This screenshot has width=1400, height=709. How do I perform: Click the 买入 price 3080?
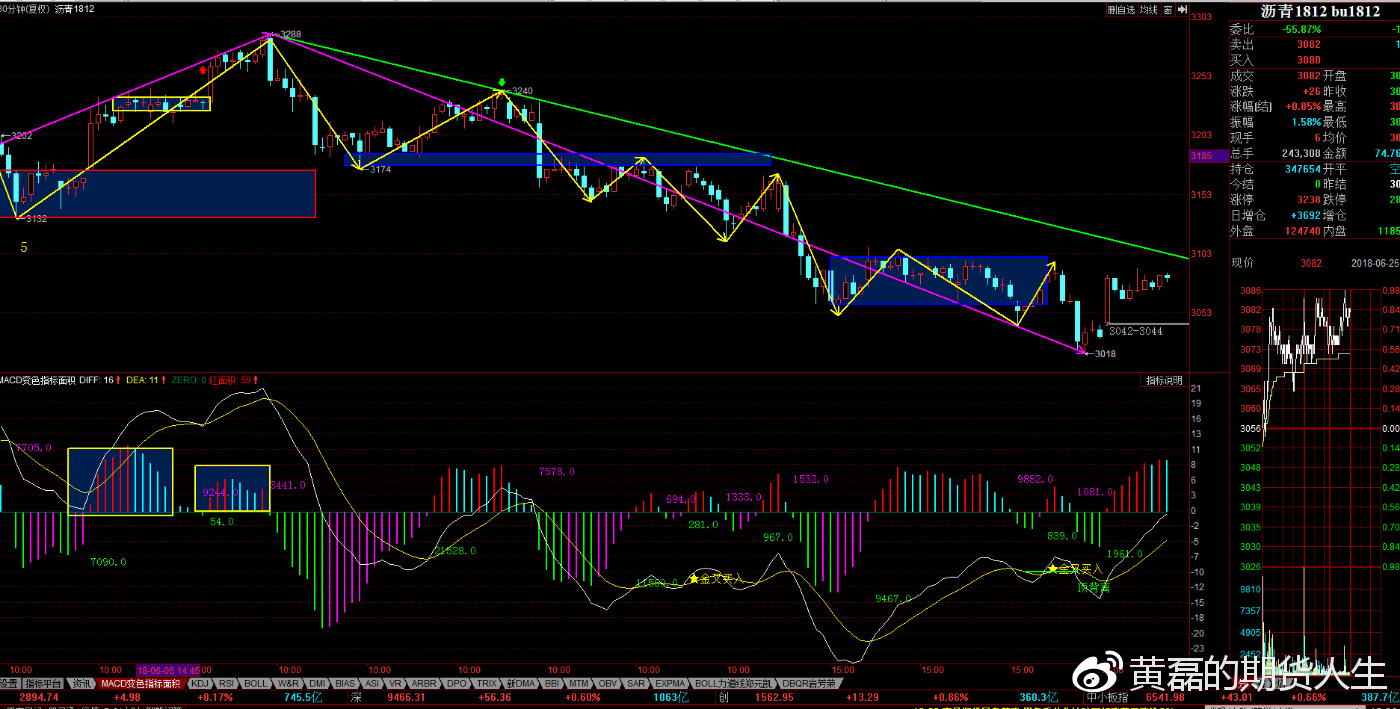1309,60
